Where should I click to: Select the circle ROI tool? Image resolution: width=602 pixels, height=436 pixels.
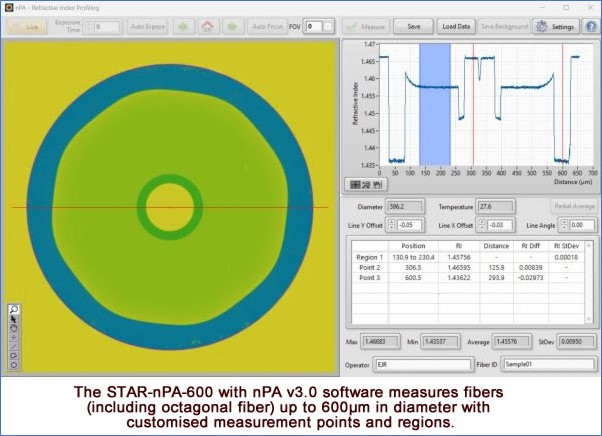14,365
